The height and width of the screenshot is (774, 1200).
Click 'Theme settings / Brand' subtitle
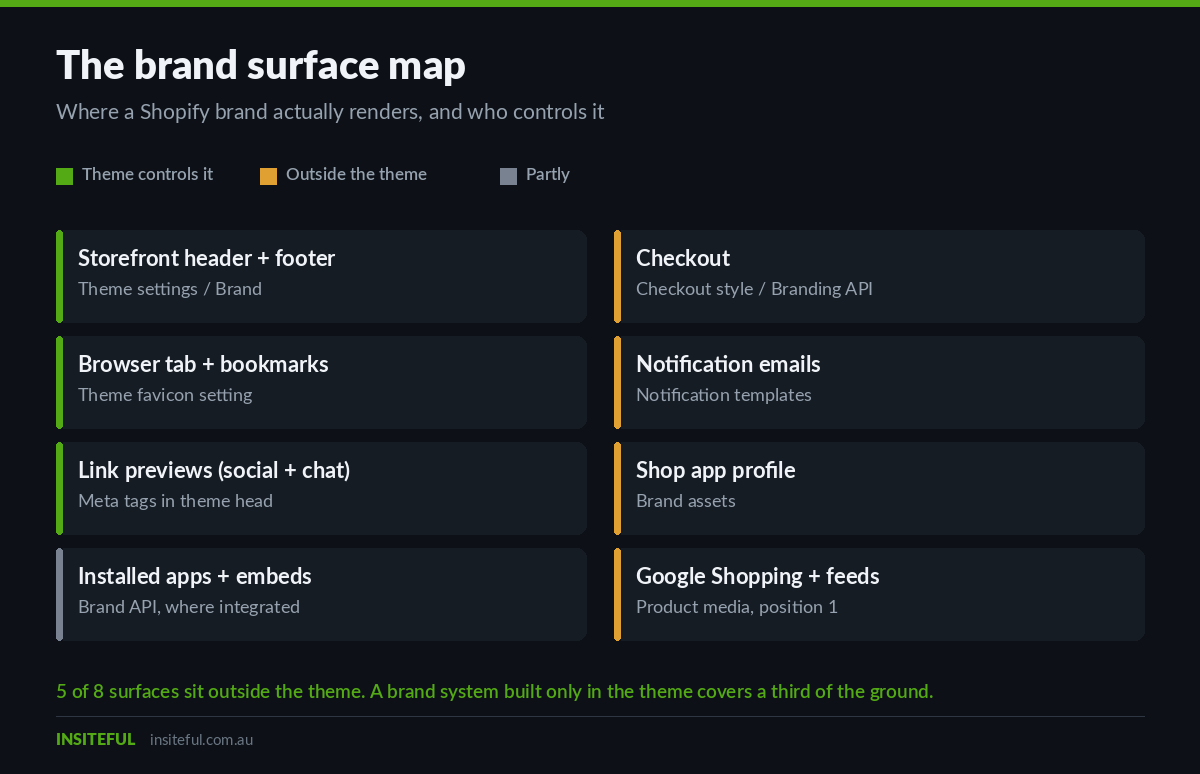pos(170,289)
